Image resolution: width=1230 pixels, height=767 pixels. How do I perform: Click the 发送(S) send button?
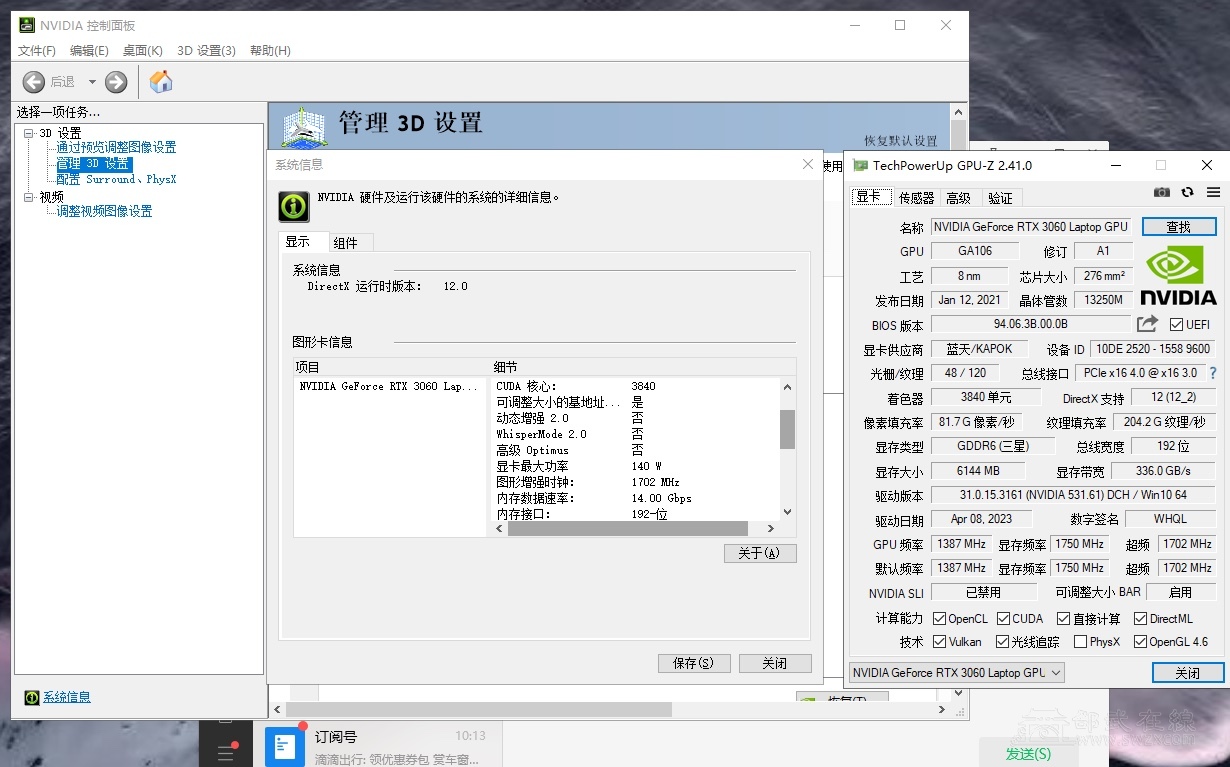[x=1028, y=754]
